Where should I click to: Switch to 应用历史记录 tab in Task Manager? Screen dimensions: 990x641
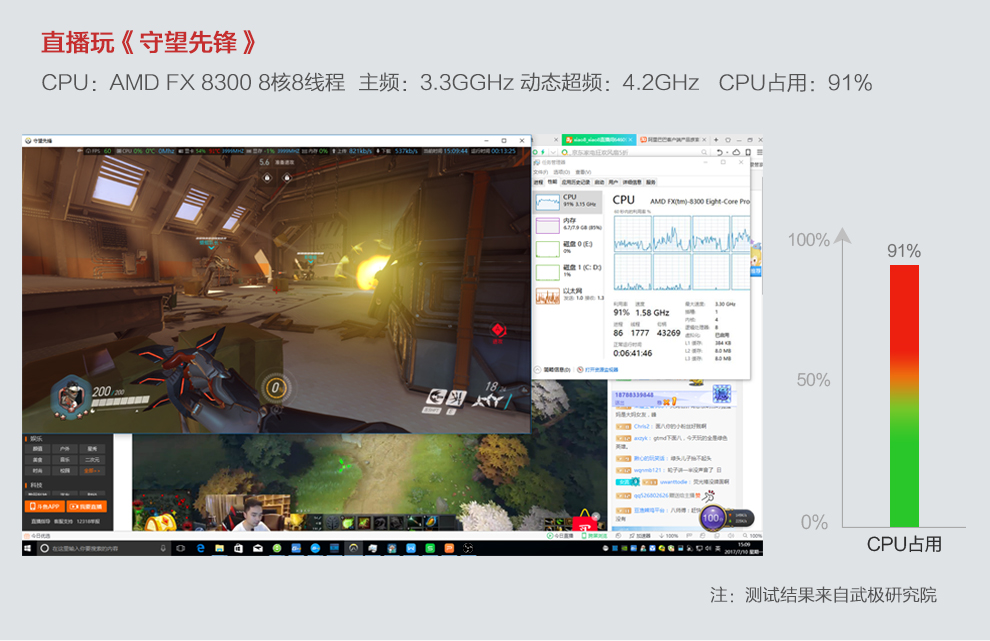pos(575,183)
